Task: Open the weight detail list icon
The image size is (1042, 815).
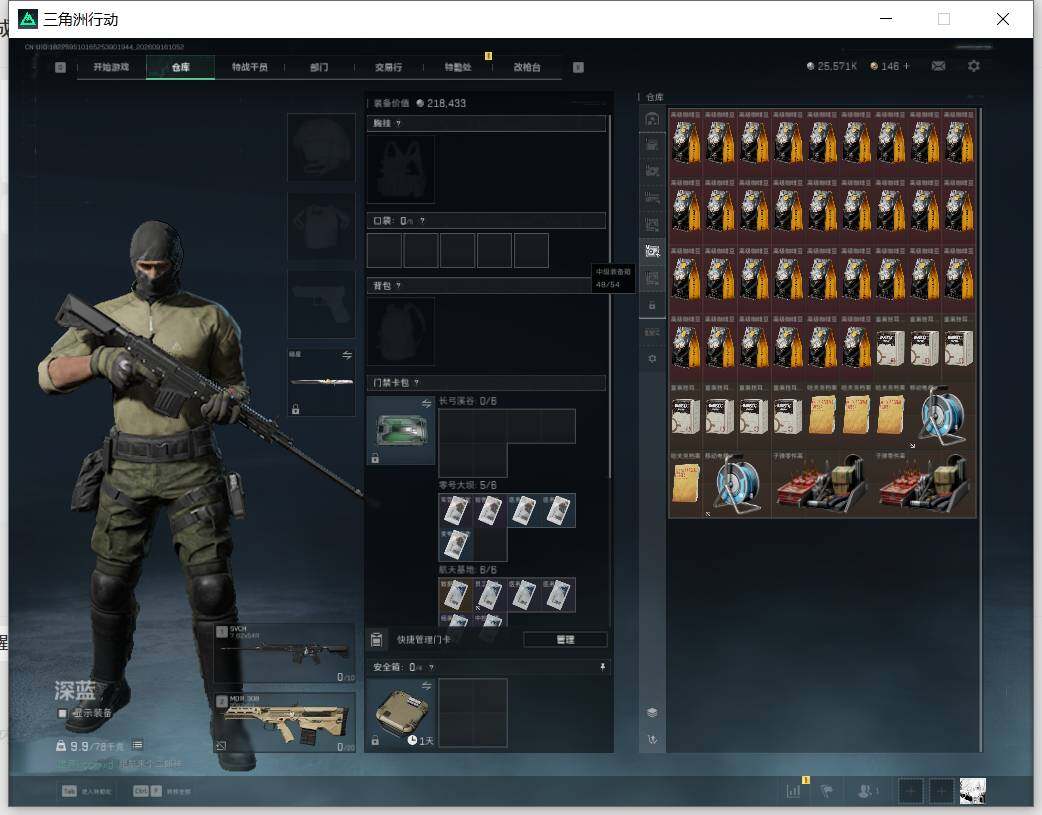Action: click(x=137, y=745)
